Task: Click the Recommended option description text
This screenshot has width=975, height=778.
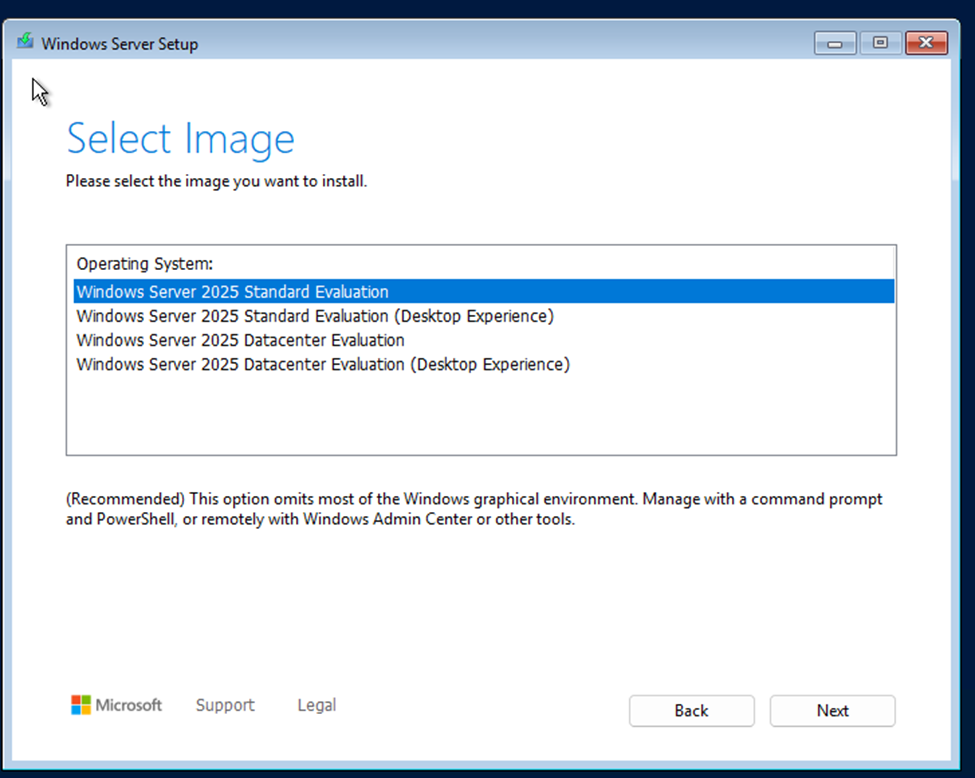Action: 474,509
